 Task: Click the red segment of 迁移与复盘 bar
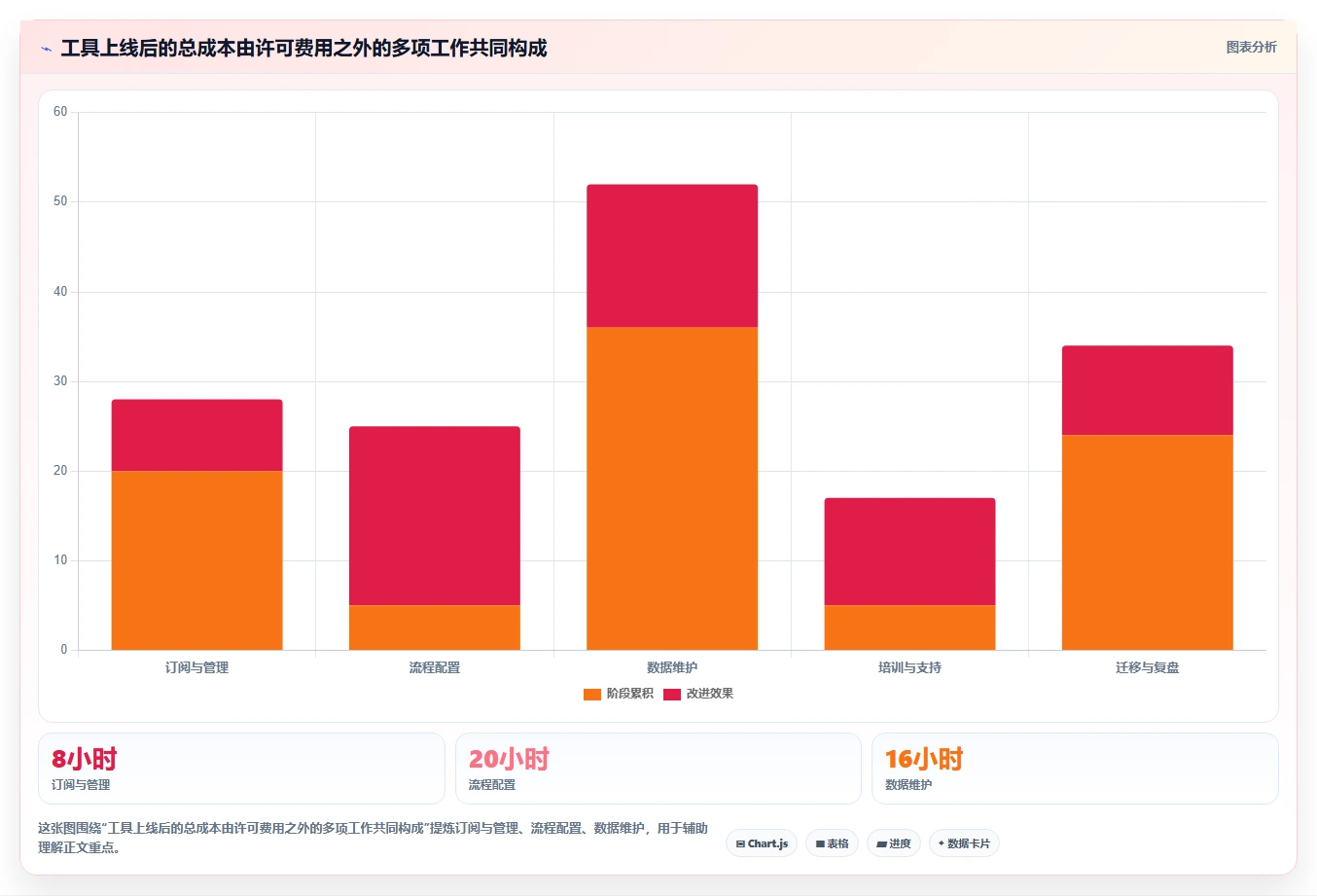click(1148, 390)
